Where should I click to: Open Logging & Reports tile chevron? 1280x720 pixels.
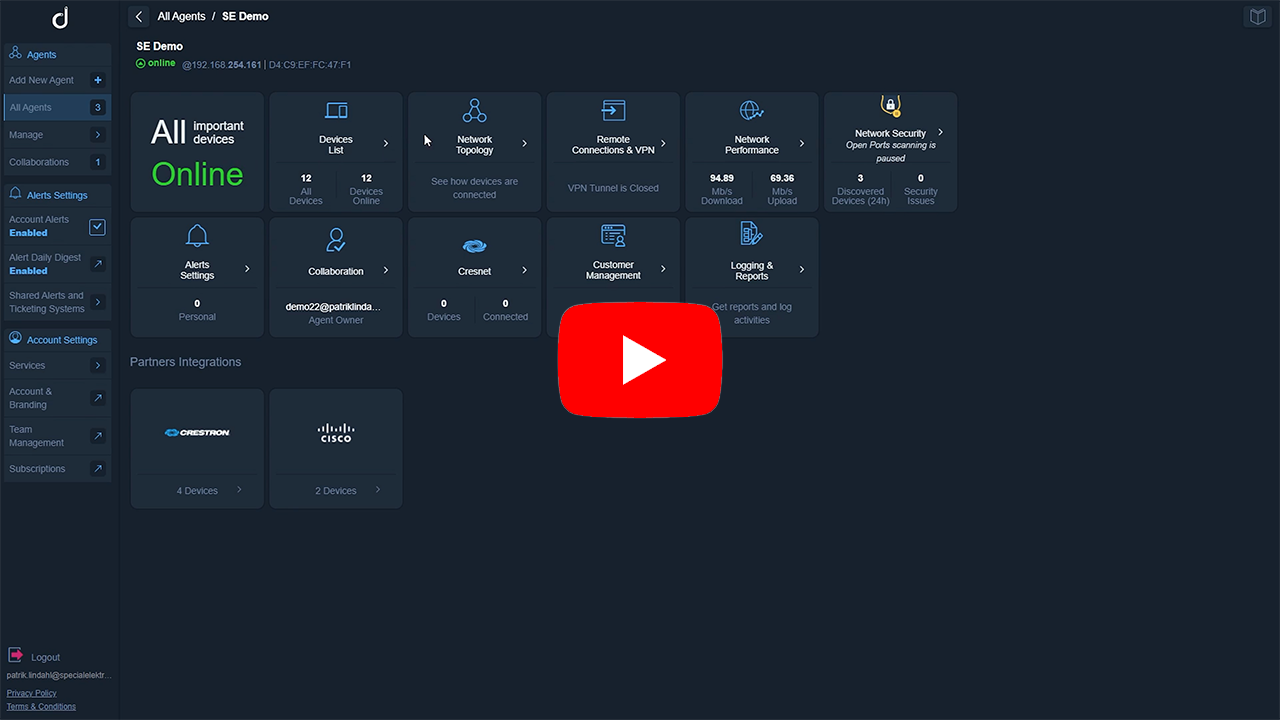(802, 270)
